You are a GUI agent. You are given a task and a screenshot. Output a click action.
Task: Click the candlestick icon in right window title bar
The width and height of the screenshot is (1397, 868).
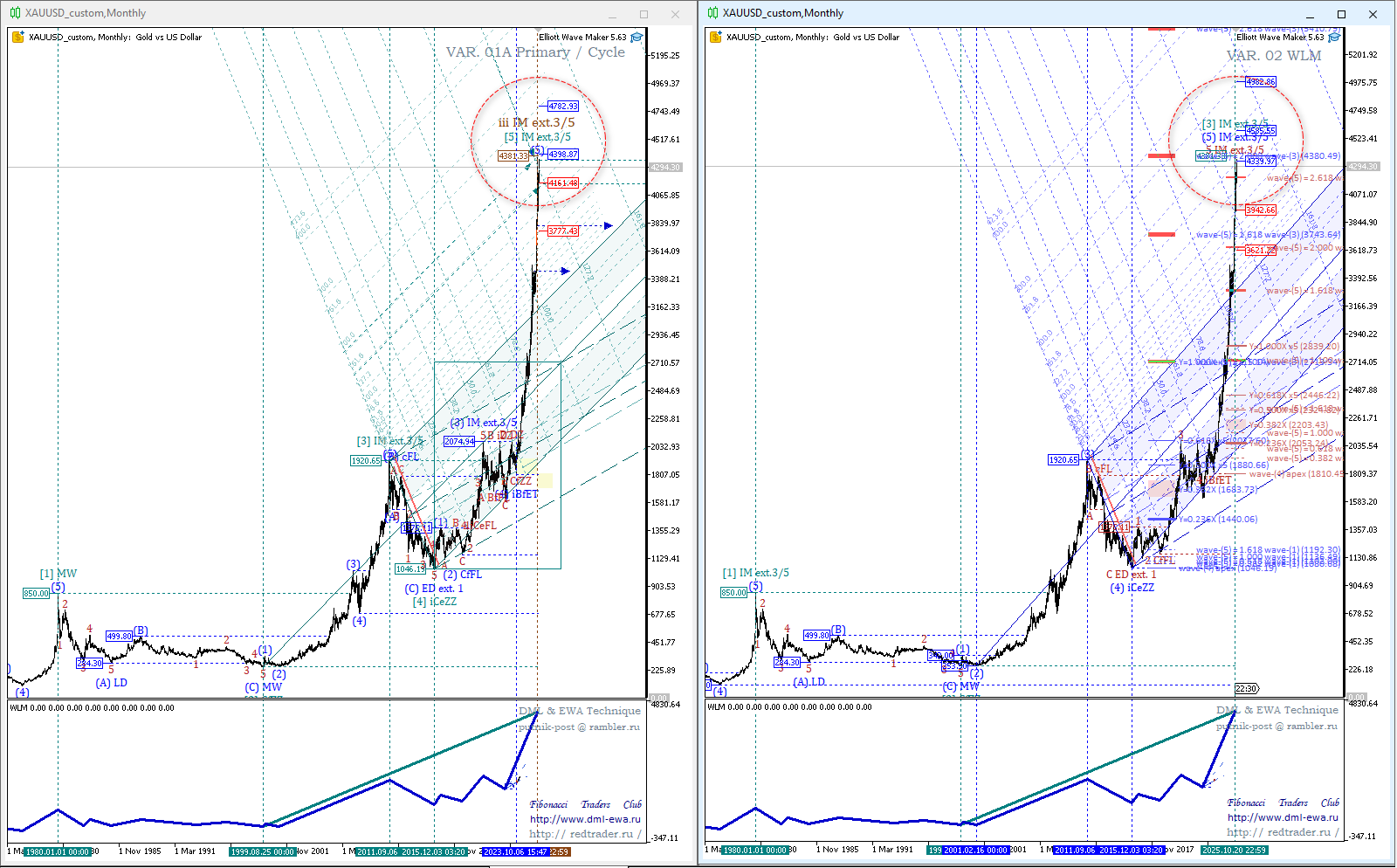[712, 13]
